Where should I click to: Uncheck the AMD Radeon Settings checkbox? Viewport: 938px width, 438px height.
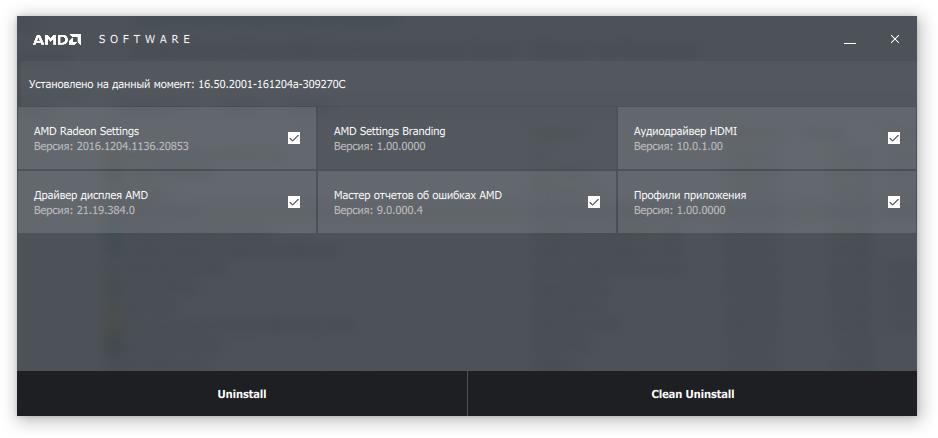pyautogui.click(x=294, y=138)
